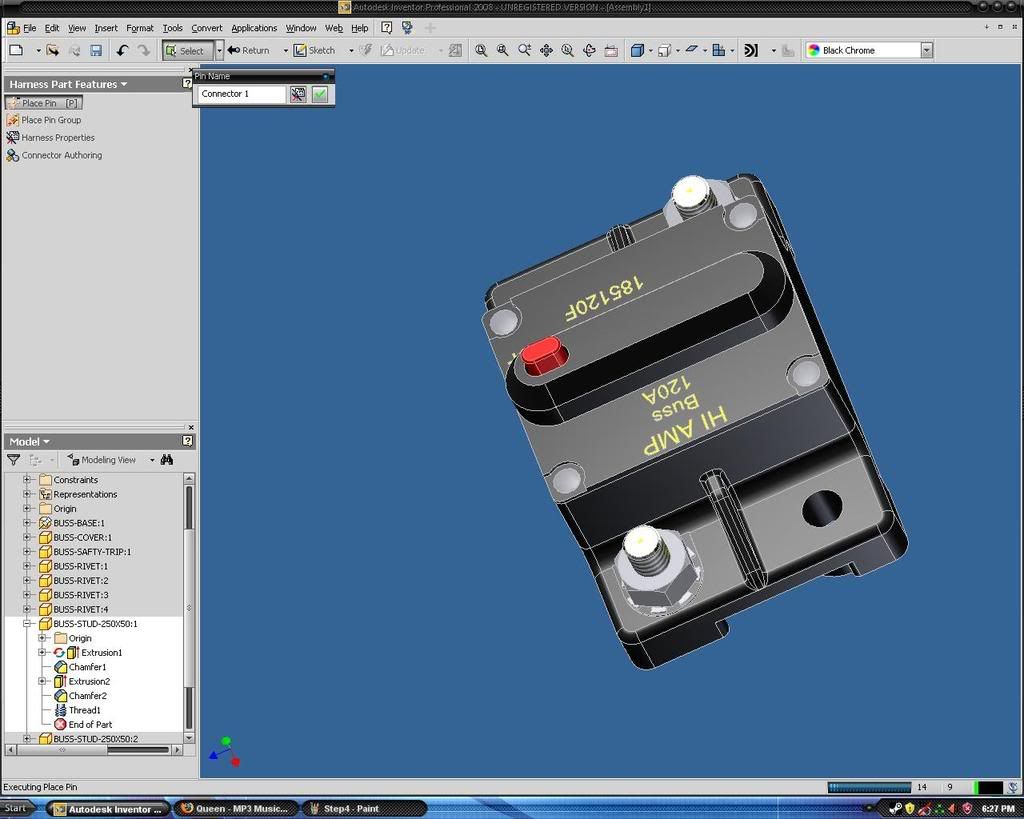Open the File menu
Viewport: 1024px width, 819px height.
click(x=29, y=28)
